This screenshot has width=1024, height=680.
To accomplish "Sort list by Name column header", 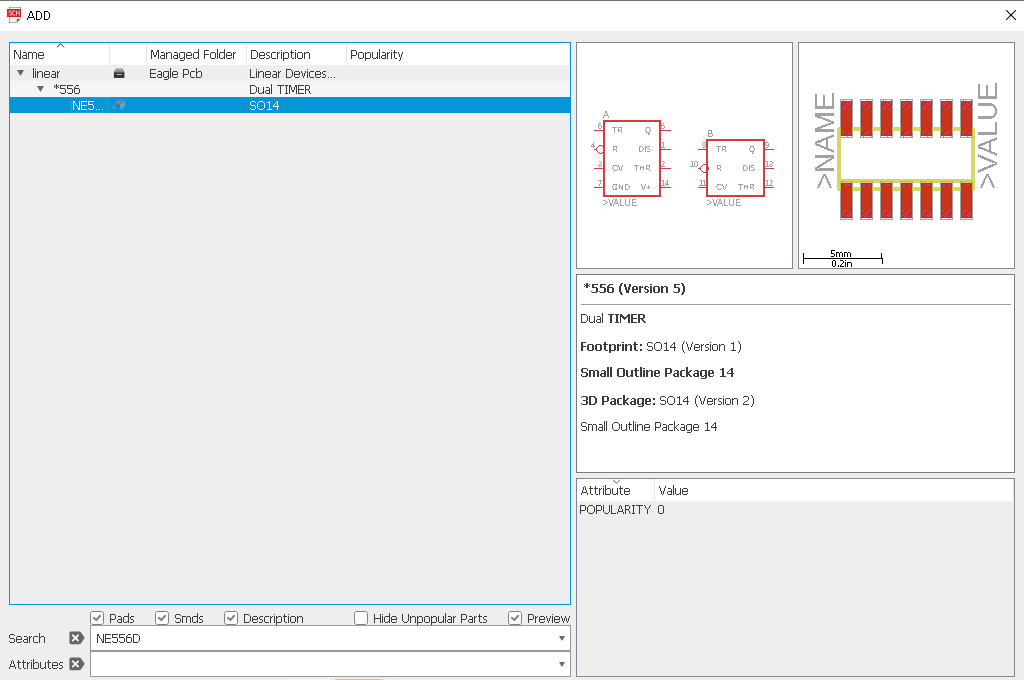I will pos(59,54).
